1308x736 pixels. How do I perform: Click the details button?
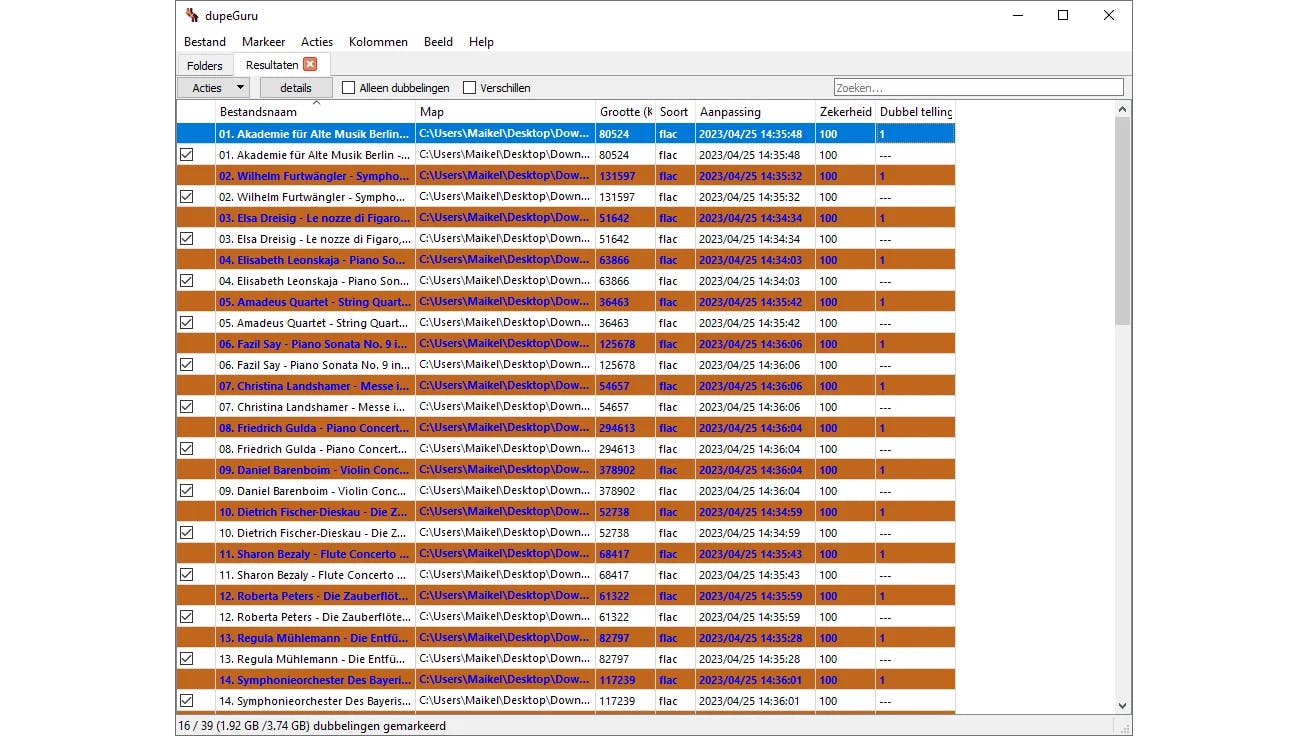click(x=296, y=88)
